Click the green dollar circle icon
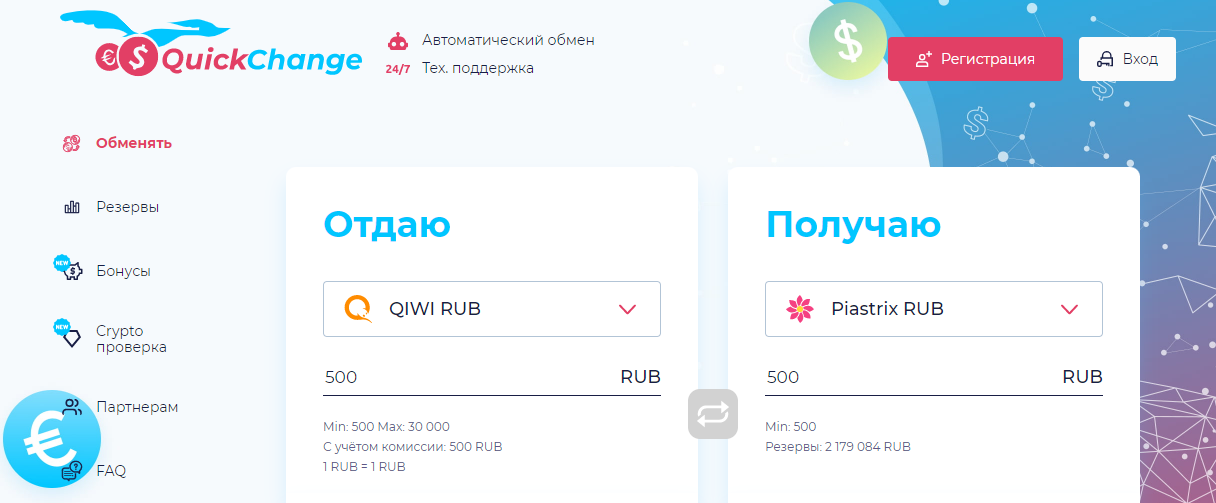 [847, 42]
